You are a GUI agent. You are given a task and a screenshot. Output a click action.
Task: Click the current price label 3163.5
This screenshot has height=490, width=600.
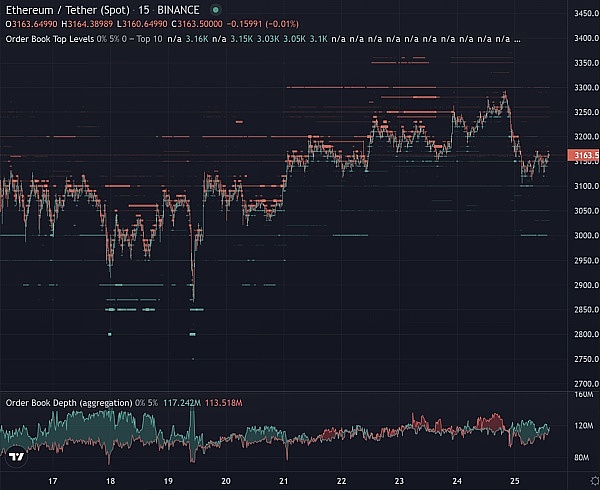(583, 156)
